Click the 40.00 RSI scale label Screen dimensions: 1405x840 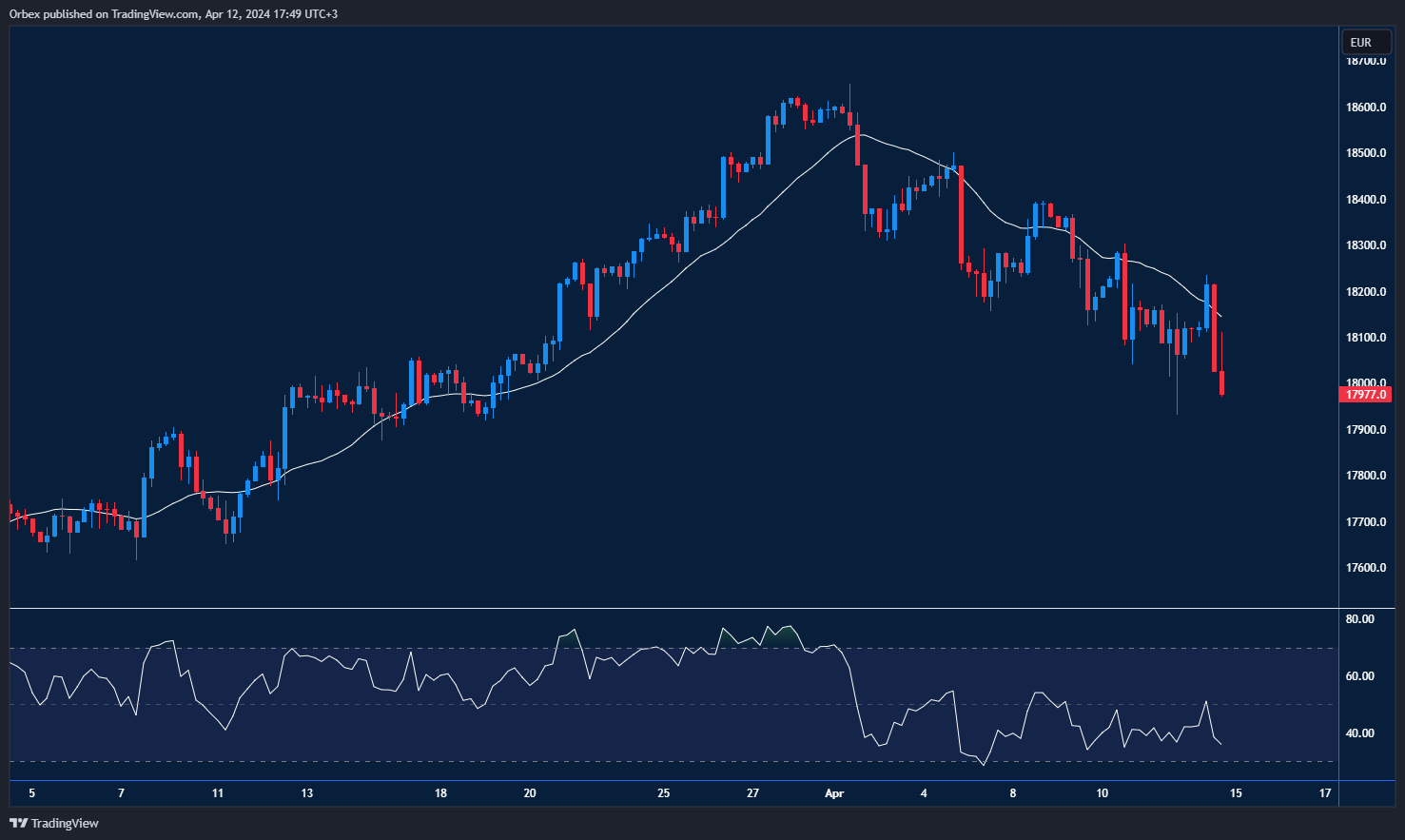pos(1360,733)
